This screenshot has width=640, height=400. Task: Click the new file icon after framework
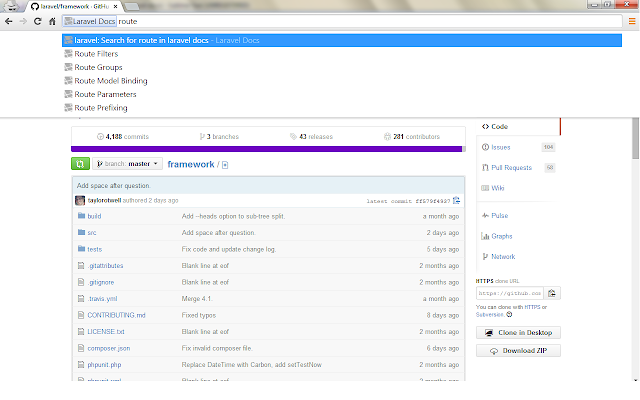point(225,165)
